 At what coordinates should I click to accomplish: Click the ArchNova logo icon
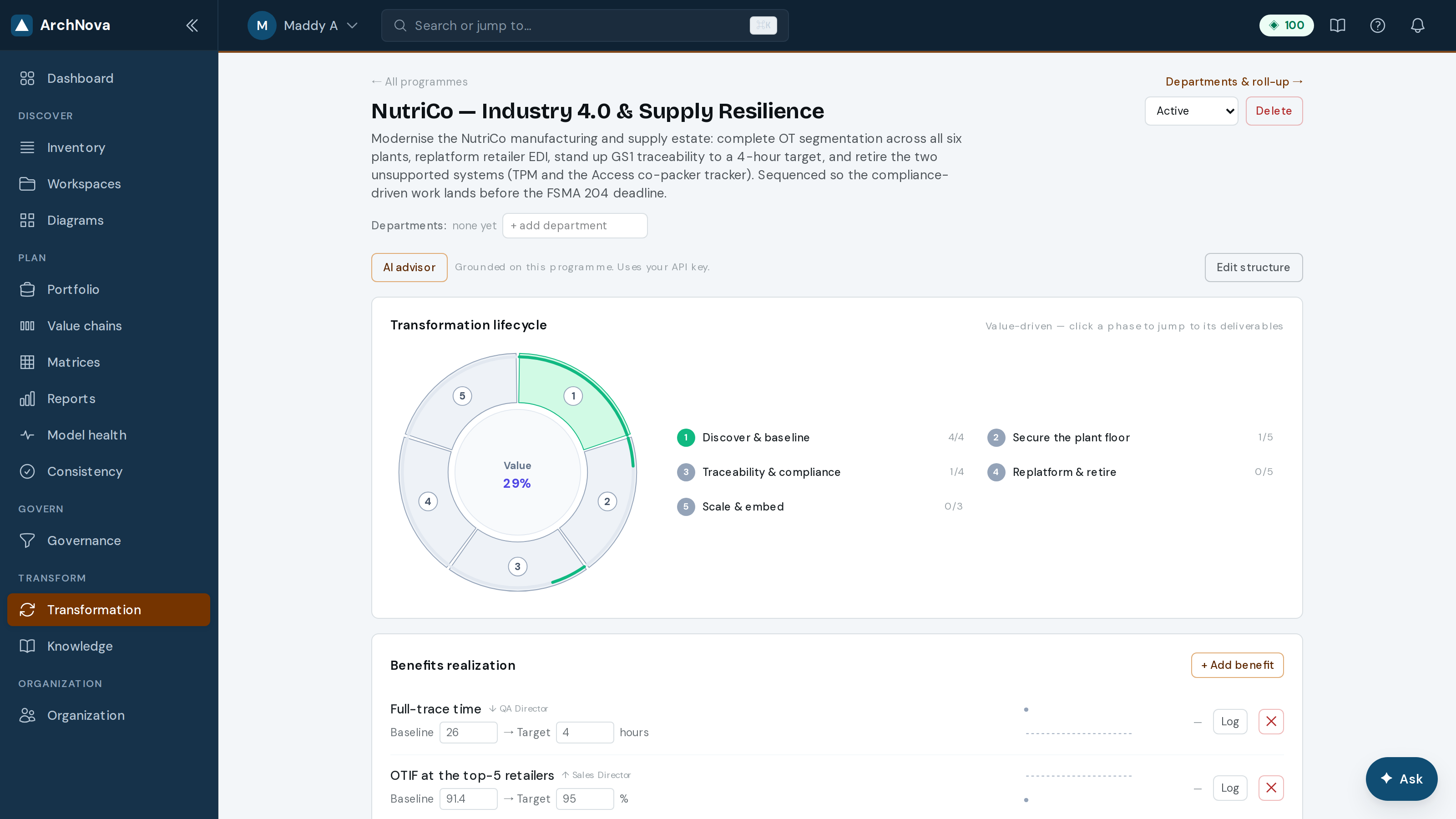21,25
